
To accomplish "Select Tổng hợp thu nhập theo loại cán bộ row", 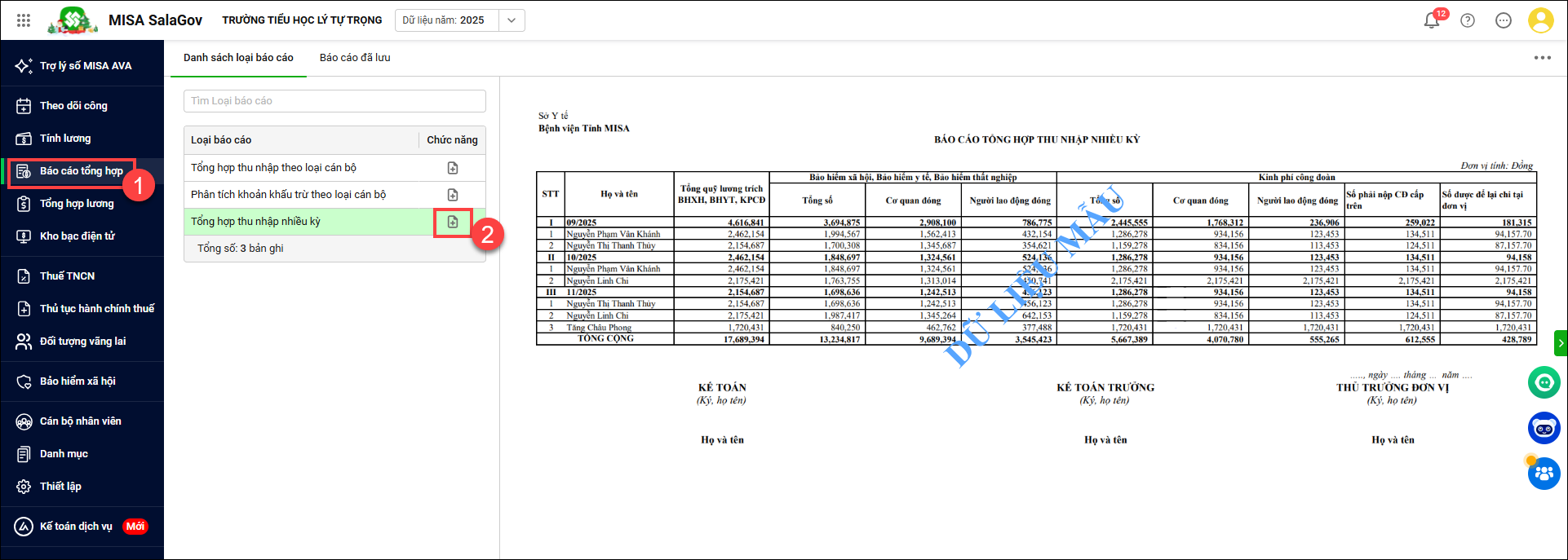I will click(x=273, y=168).
